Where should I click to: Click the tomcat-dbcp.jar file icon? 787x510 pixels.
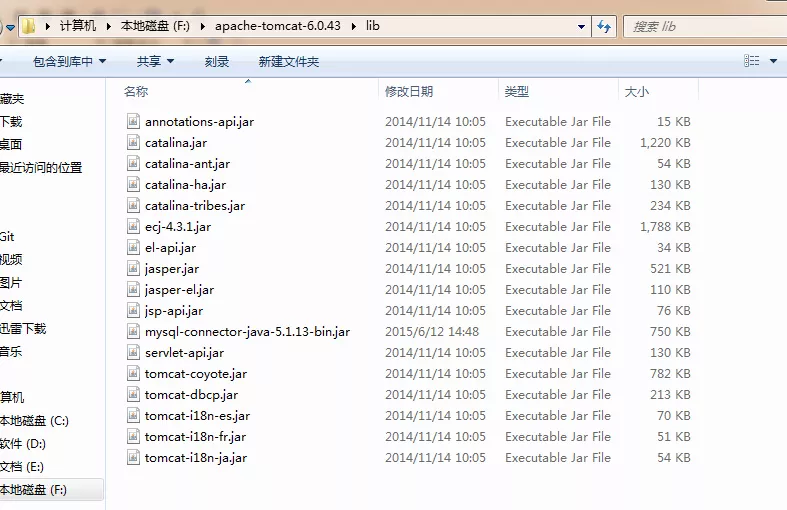pos(134,394)
